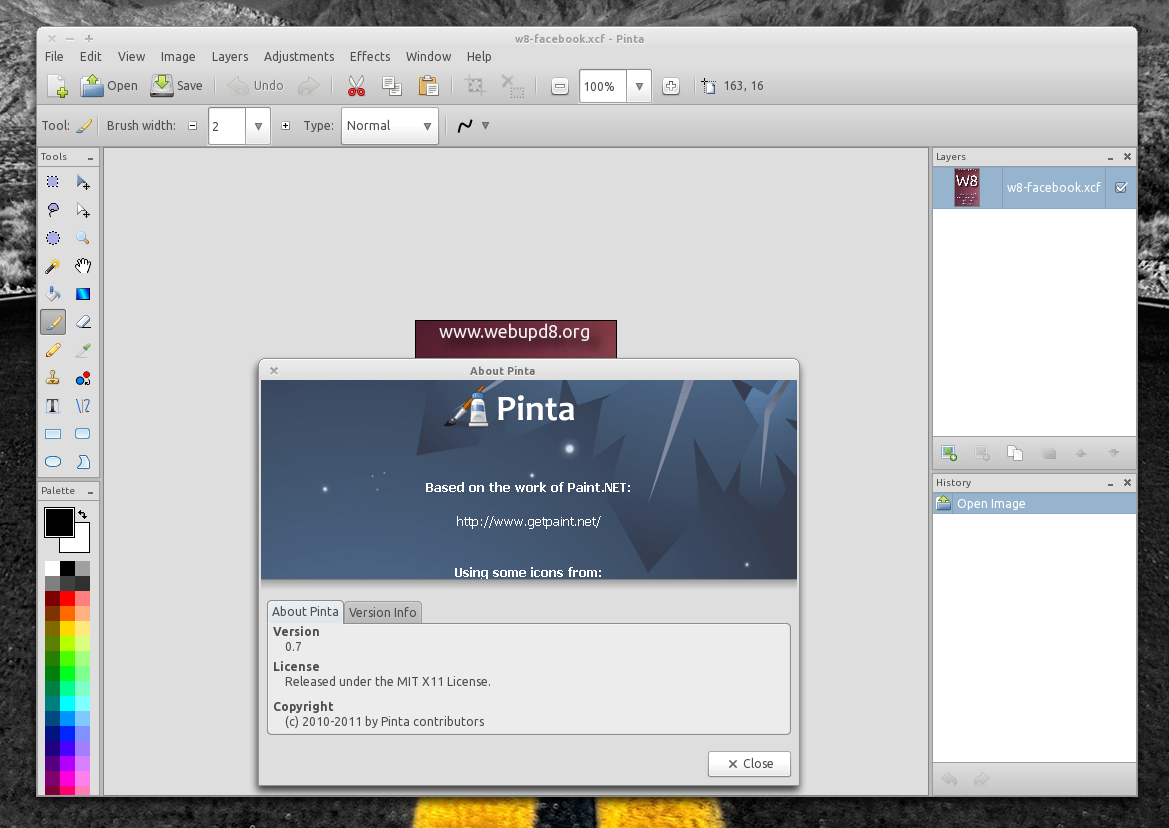Choose the Eraser tool

(x=83, y=322)
